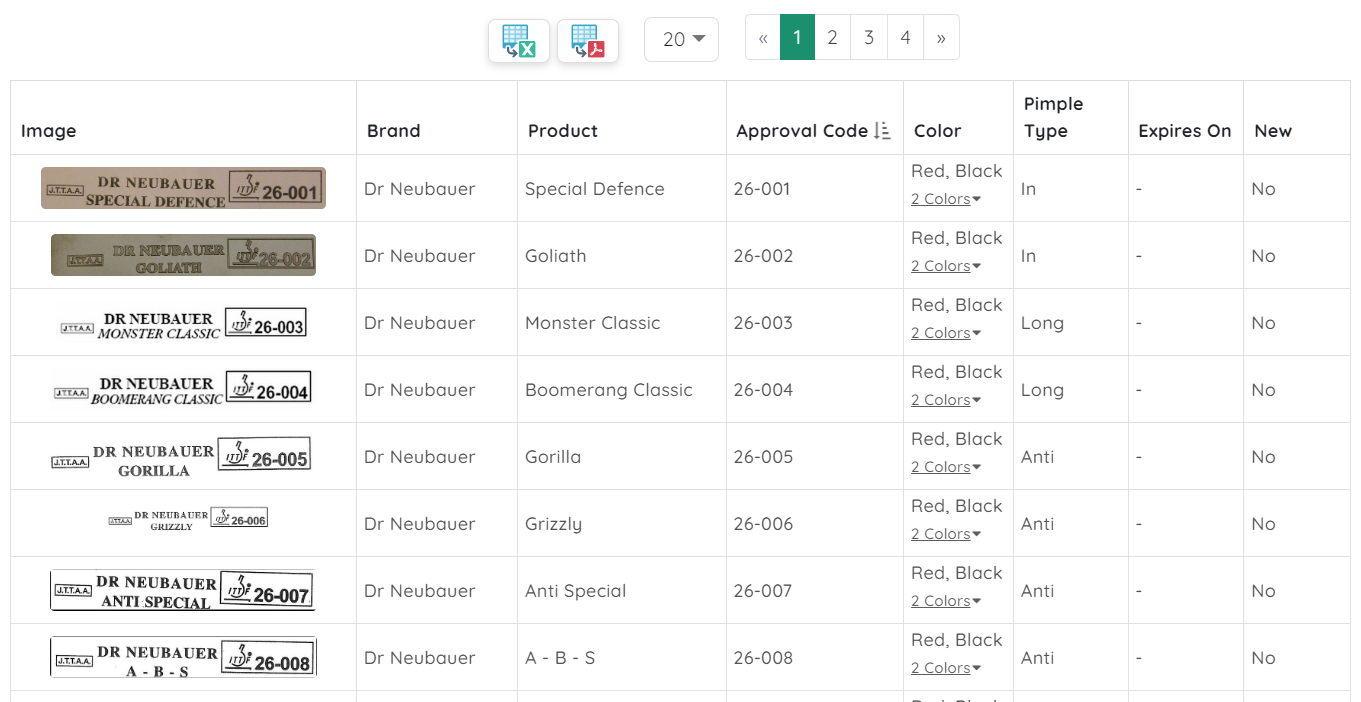This screenshot has width=1361, height=702.
Task: Go to page 3
Action: pyautogui.click(x=869, y=38)
